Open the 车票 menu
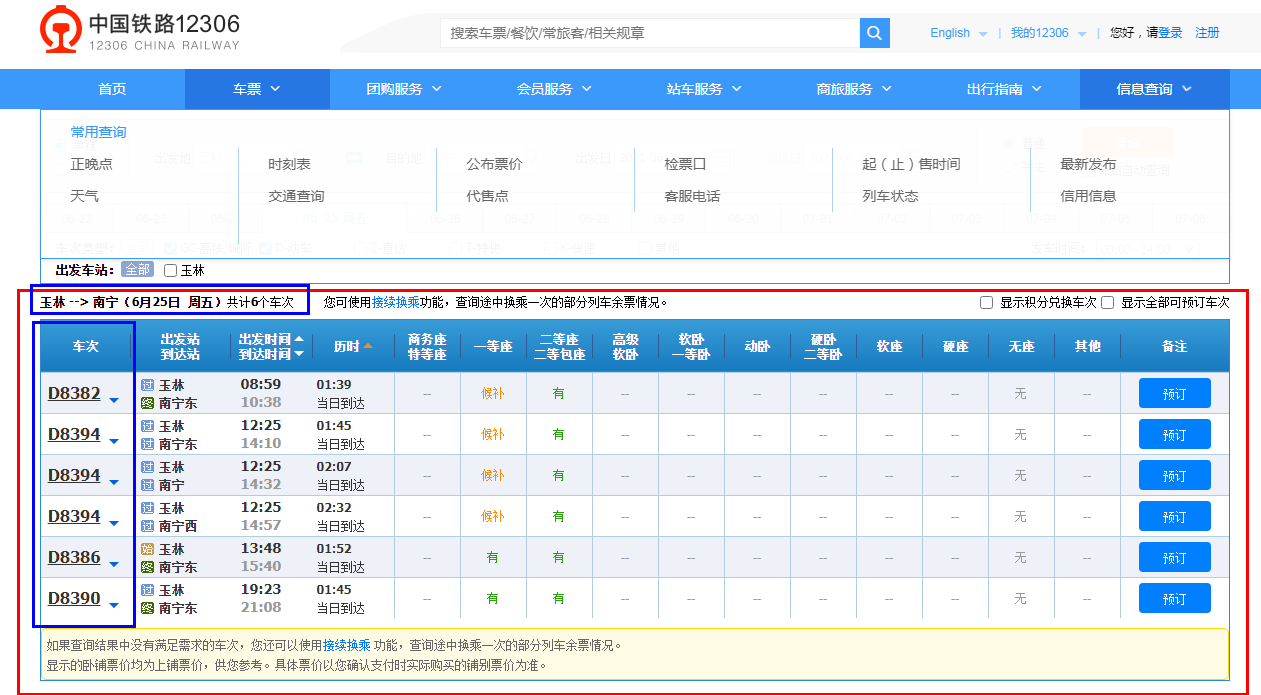The height and width of the screenshot is (695, 1261). tap(257, 89)
